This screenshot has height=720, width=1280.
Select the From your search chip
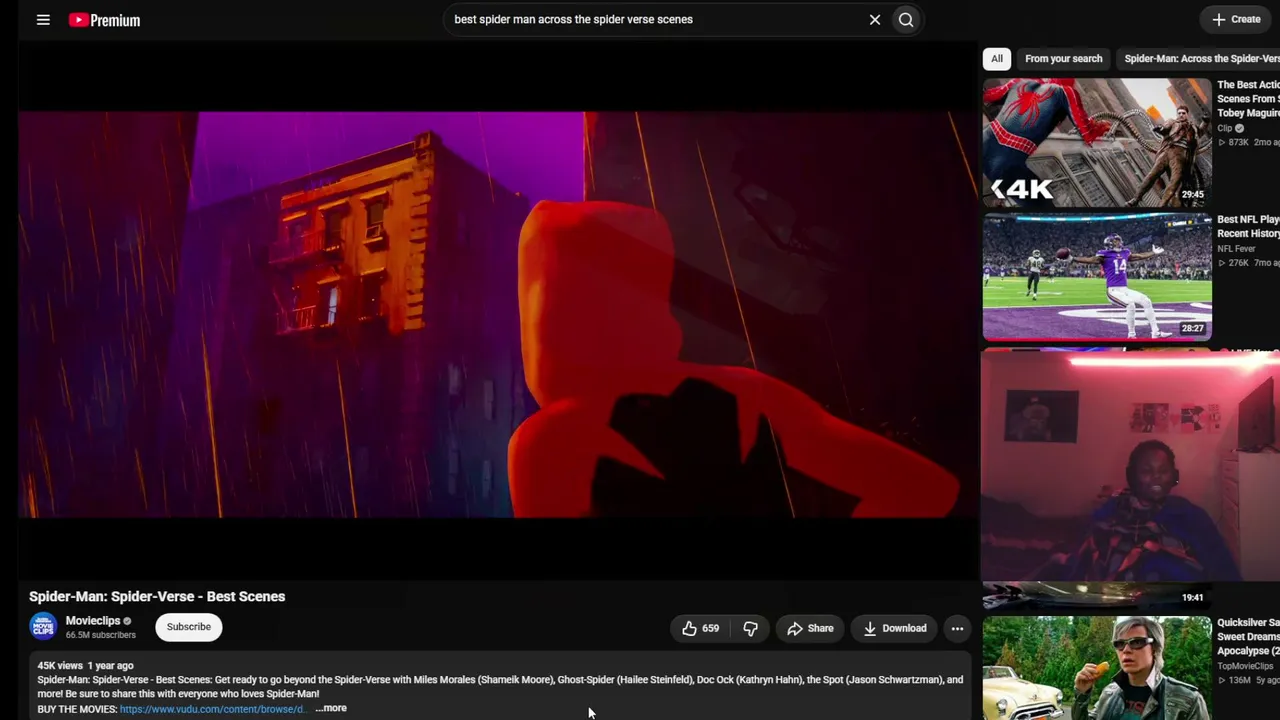(1063, 58)
